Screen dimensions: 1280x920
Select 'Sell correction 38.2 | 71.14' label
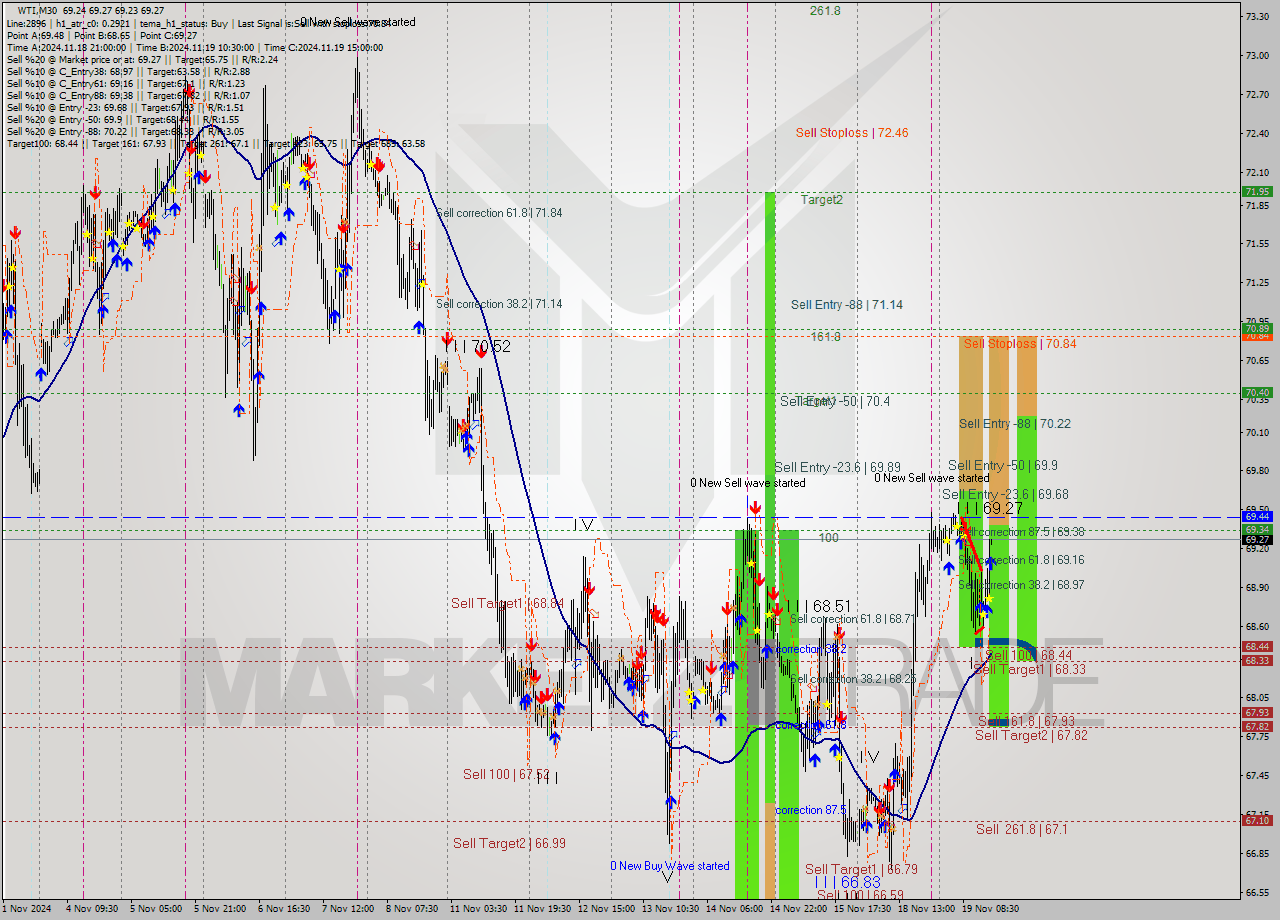tap(499, 304)
